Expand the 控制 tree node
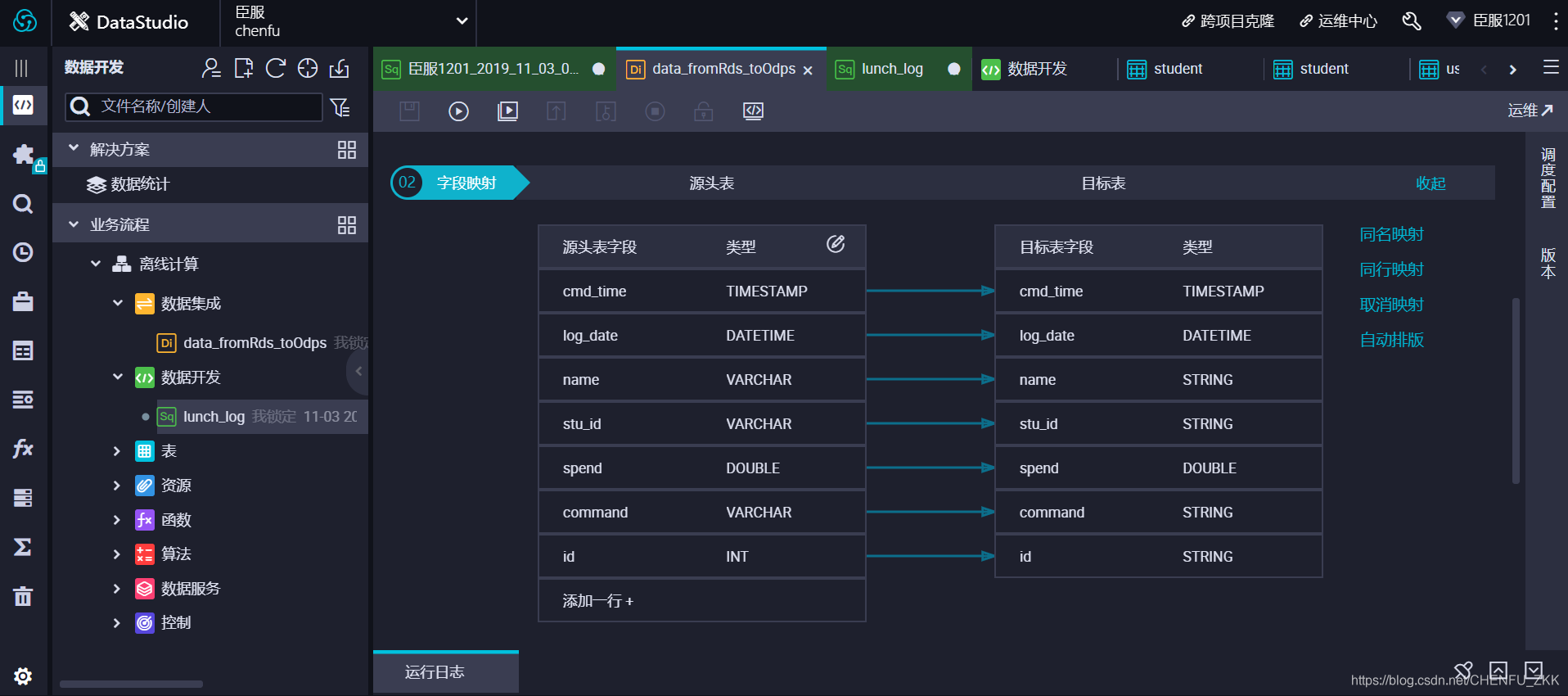This screenshot has height=696, width=1568. (116, 623)
